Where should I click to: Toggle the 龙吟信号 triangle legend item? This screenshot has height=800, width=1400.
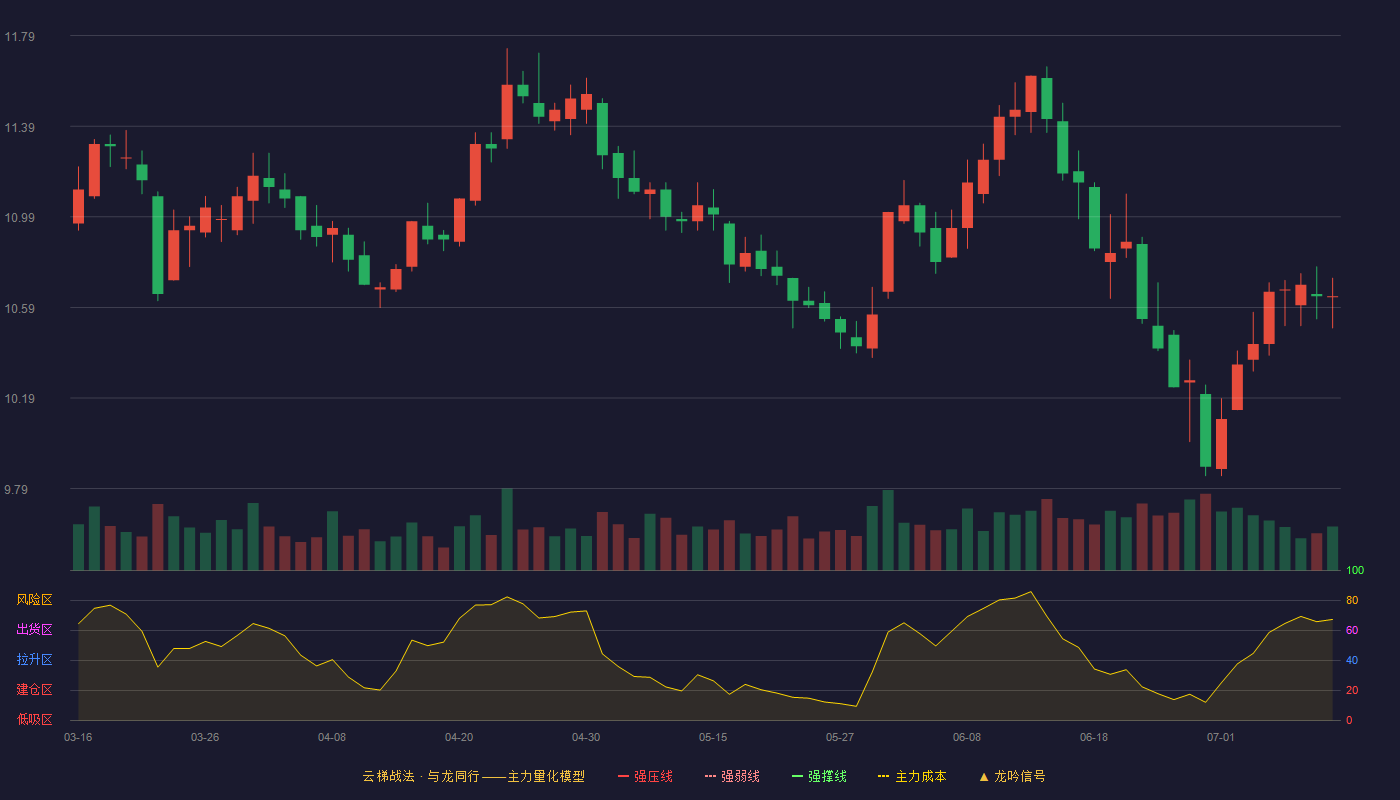1012,776
